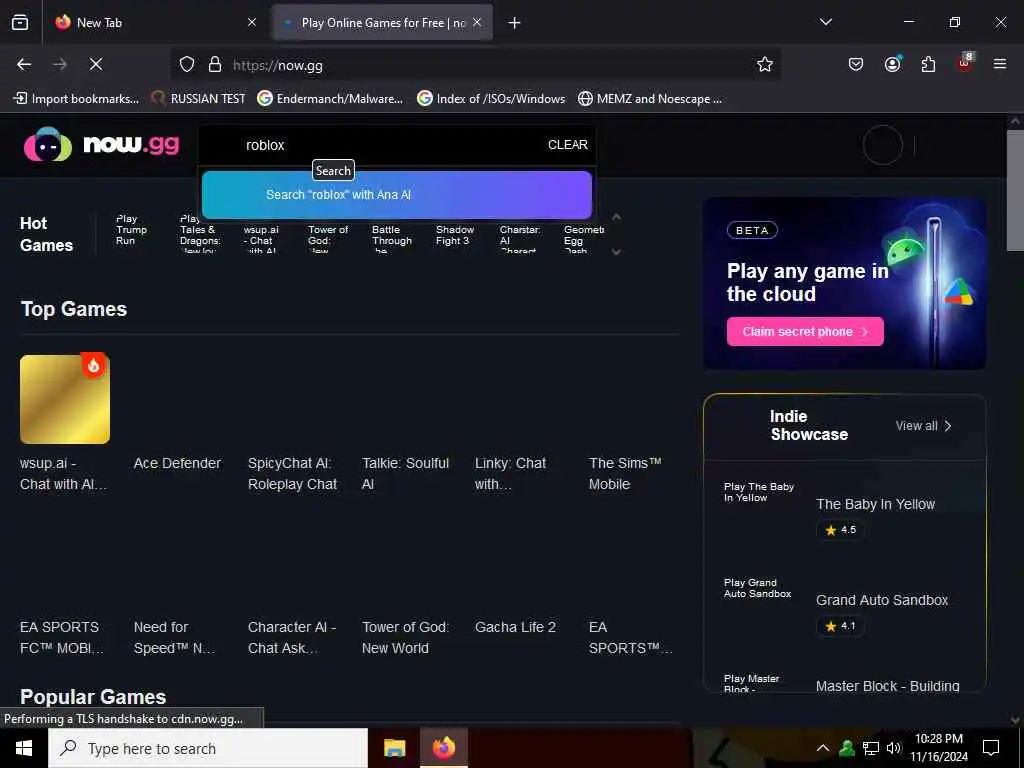Viewport: 1024px width, 768px height.
Task: Open the Firefox hamburger application menu
Action: (x=1000, y=64)
